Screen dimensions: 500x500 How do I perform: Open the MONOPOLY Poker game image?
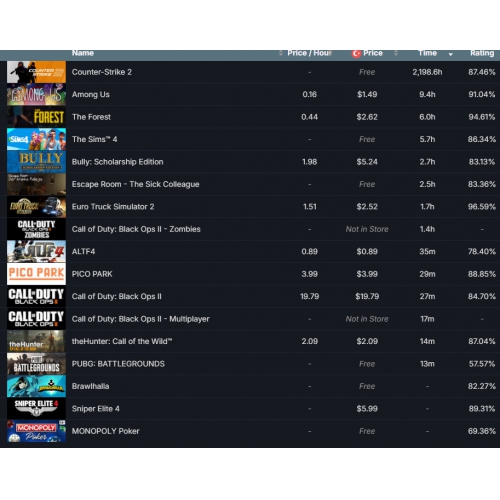(x=36, y=431)
